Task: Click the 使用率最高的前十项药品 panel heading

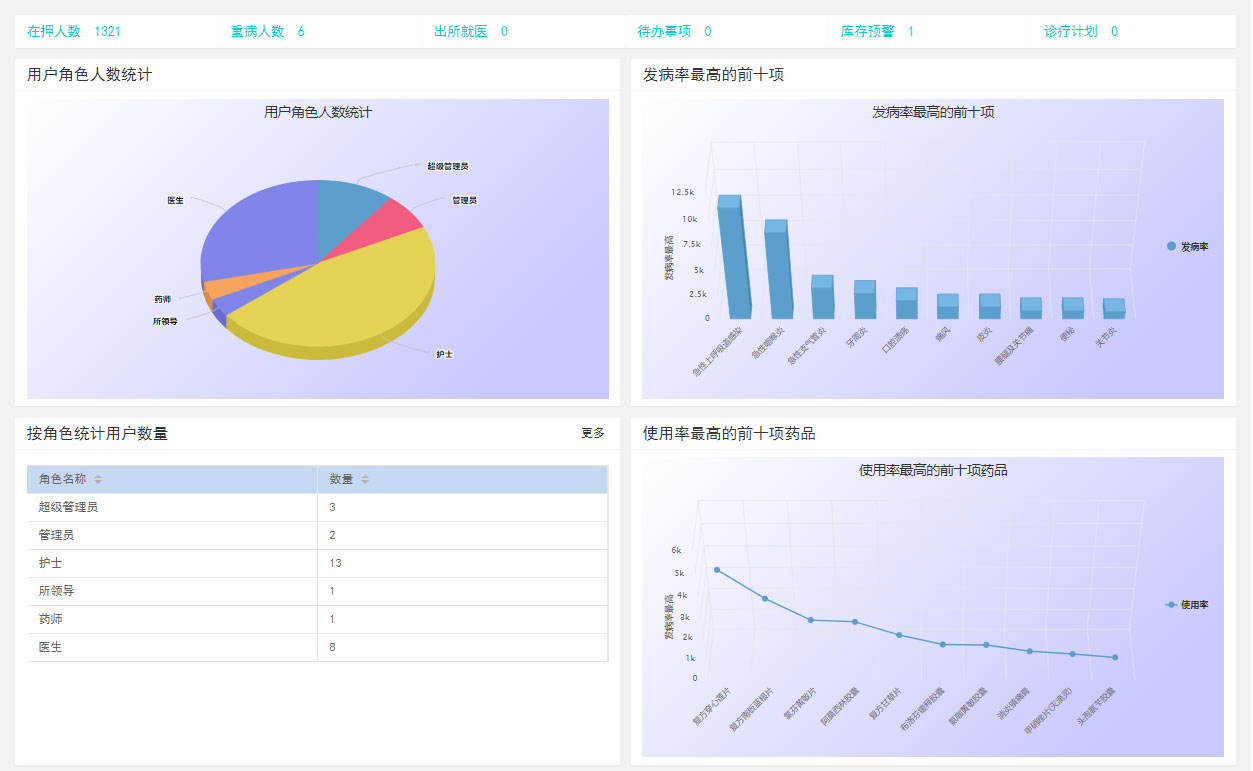Action: pyautogui.click(x=729, y=433)
